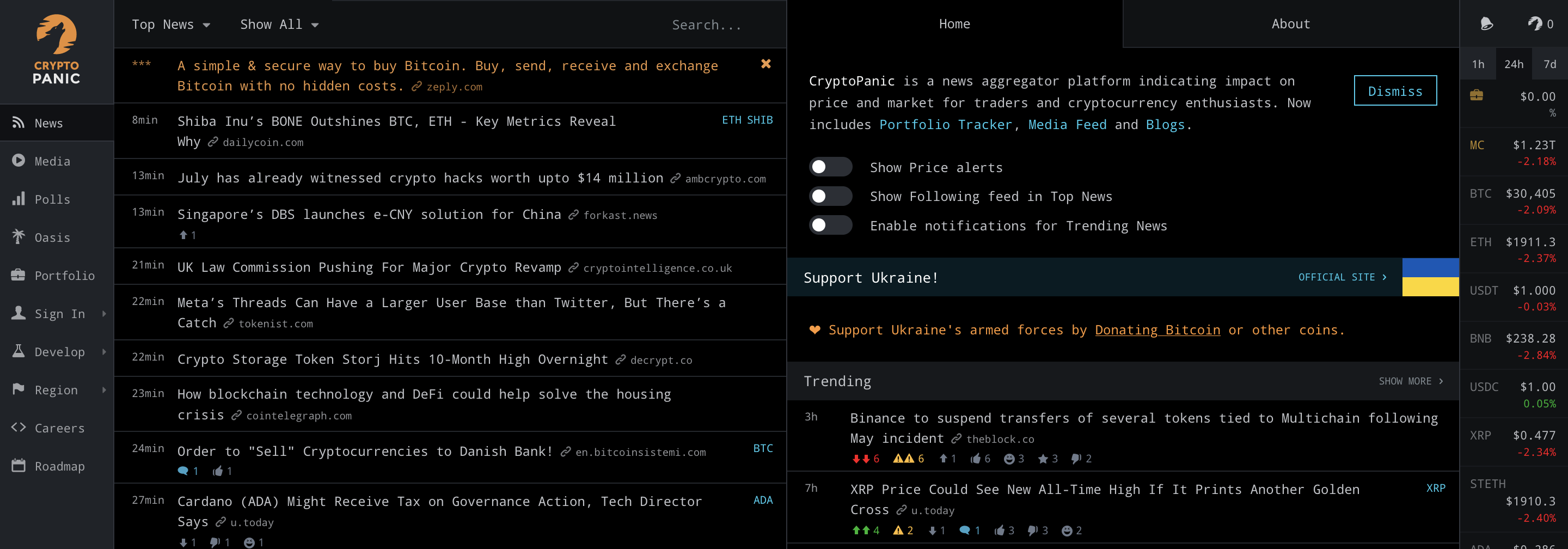Select the 7d price change tab
Image resolution: width=1568 pixels, height=549 pixels.
tap(1549, 64)
